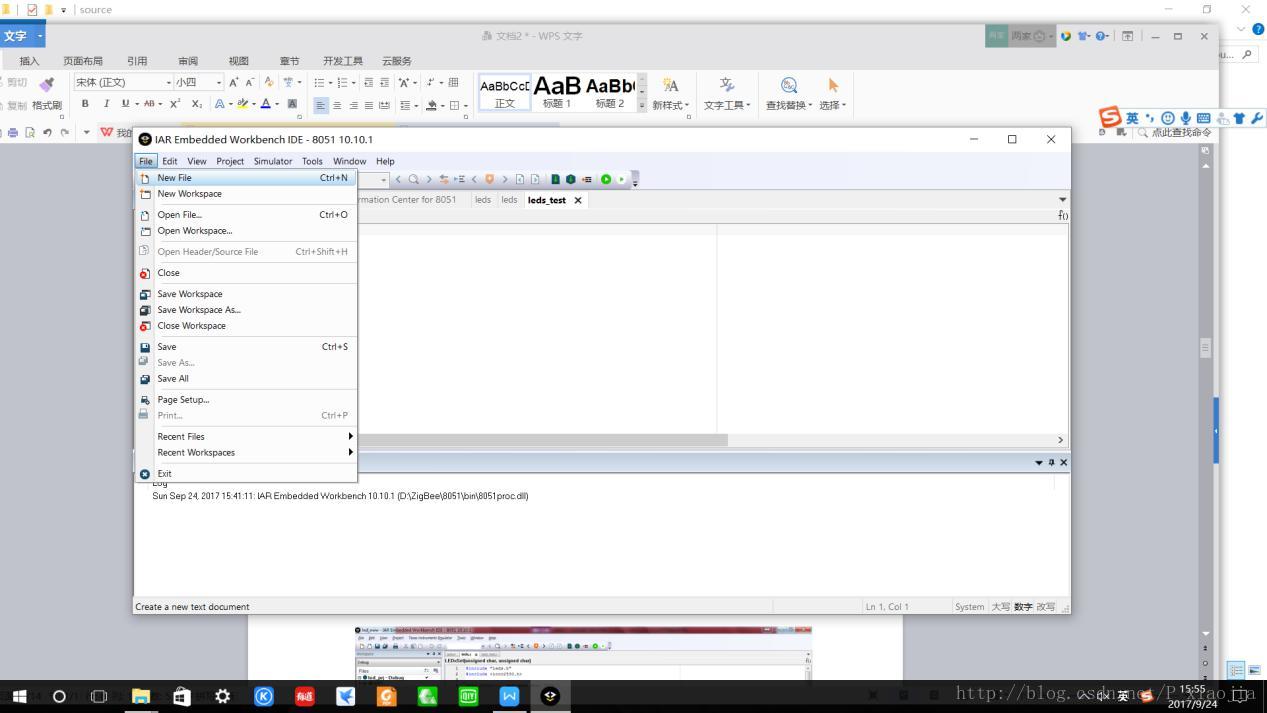Open the WPS numbered list dropdown

pyautogui.click(x=353, y=83)
